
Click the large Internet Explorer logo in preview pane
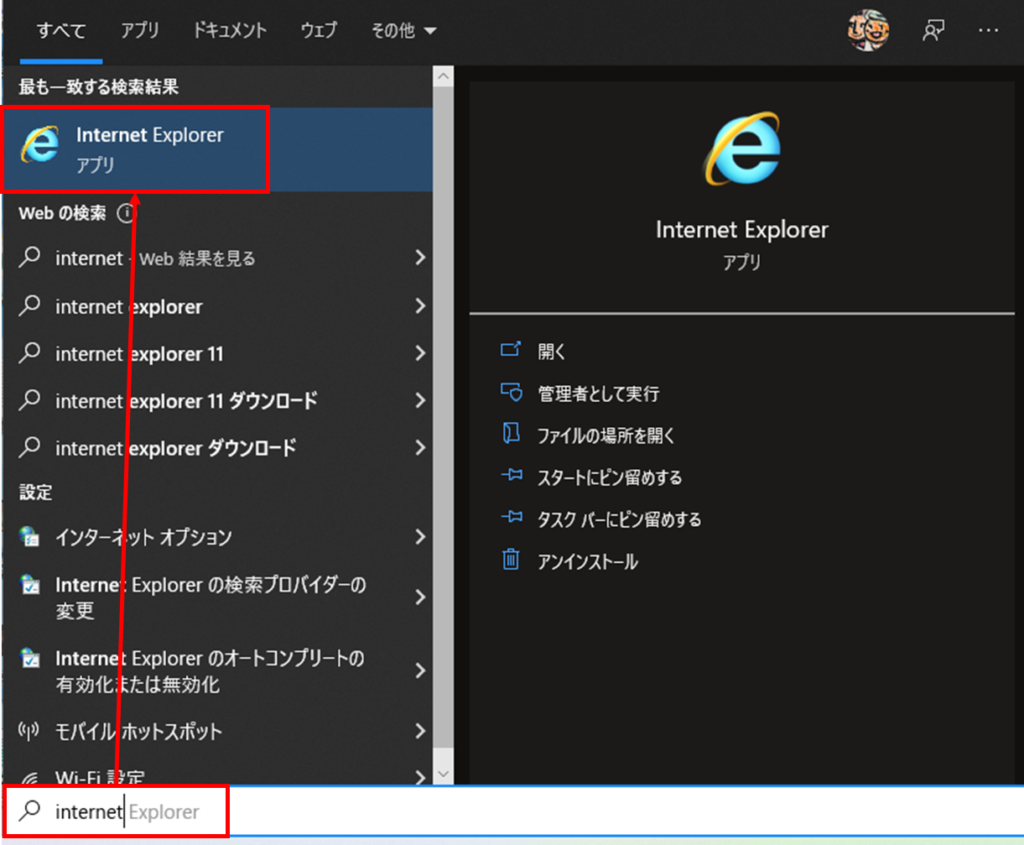tap(742, 148)
